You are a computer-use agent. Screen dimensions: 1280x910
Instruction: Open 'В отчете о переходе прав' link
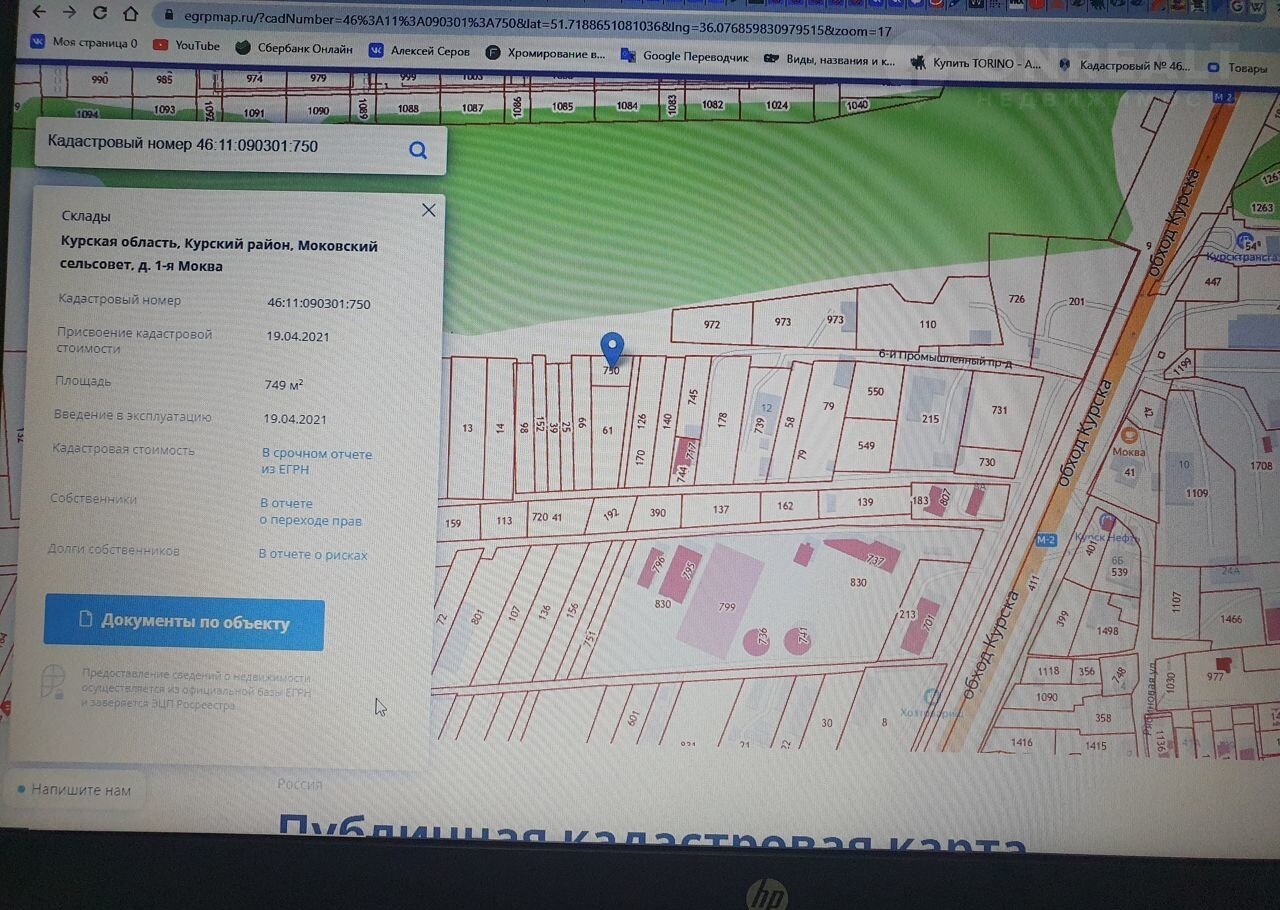[x=311, y=512]
